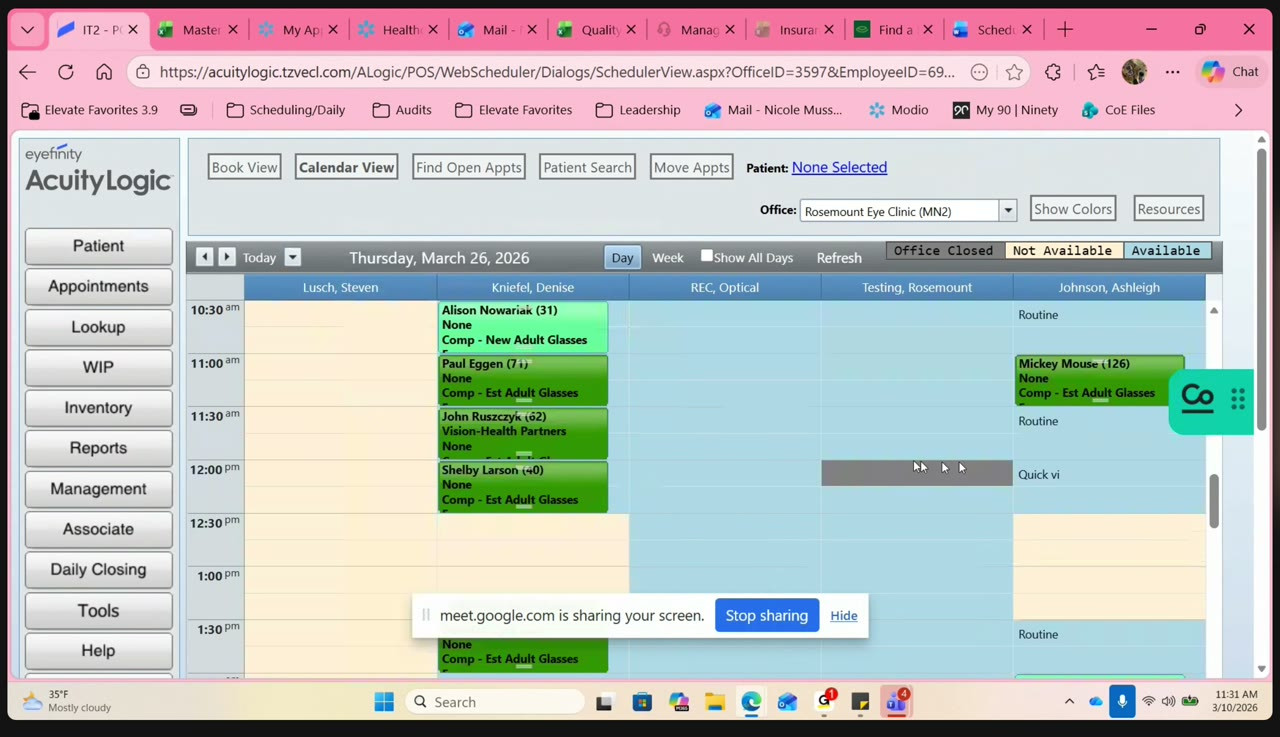Select Calendar View button

[x=346, y=167]
